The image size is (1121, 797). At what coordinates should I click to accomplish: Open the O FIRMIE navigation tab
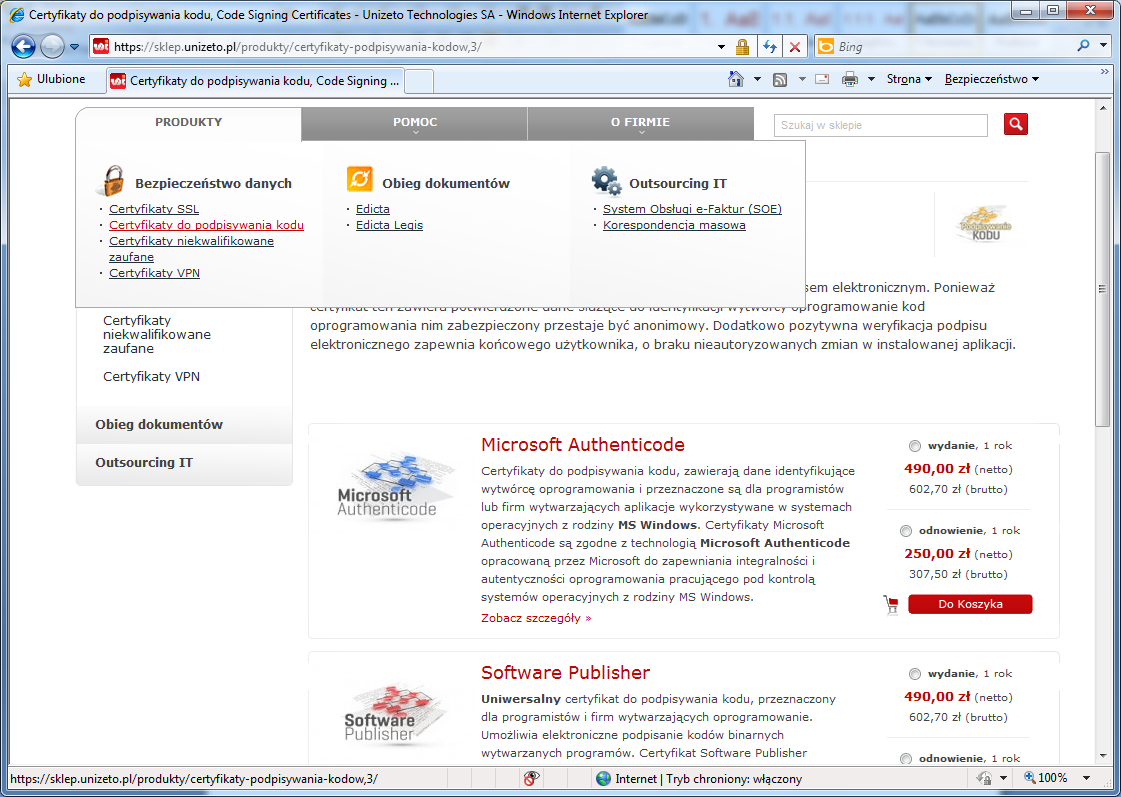pos(641,123)
